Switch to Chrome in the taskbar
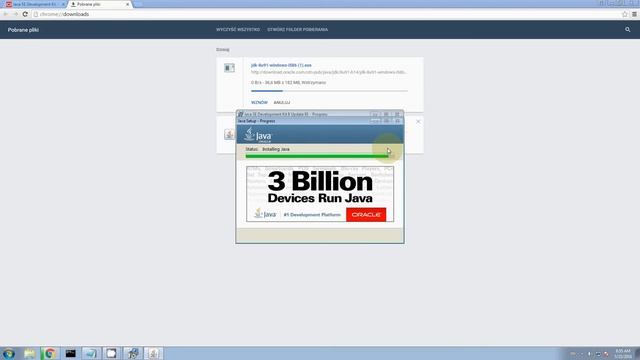The image size is (640, 360). (50, 353)
